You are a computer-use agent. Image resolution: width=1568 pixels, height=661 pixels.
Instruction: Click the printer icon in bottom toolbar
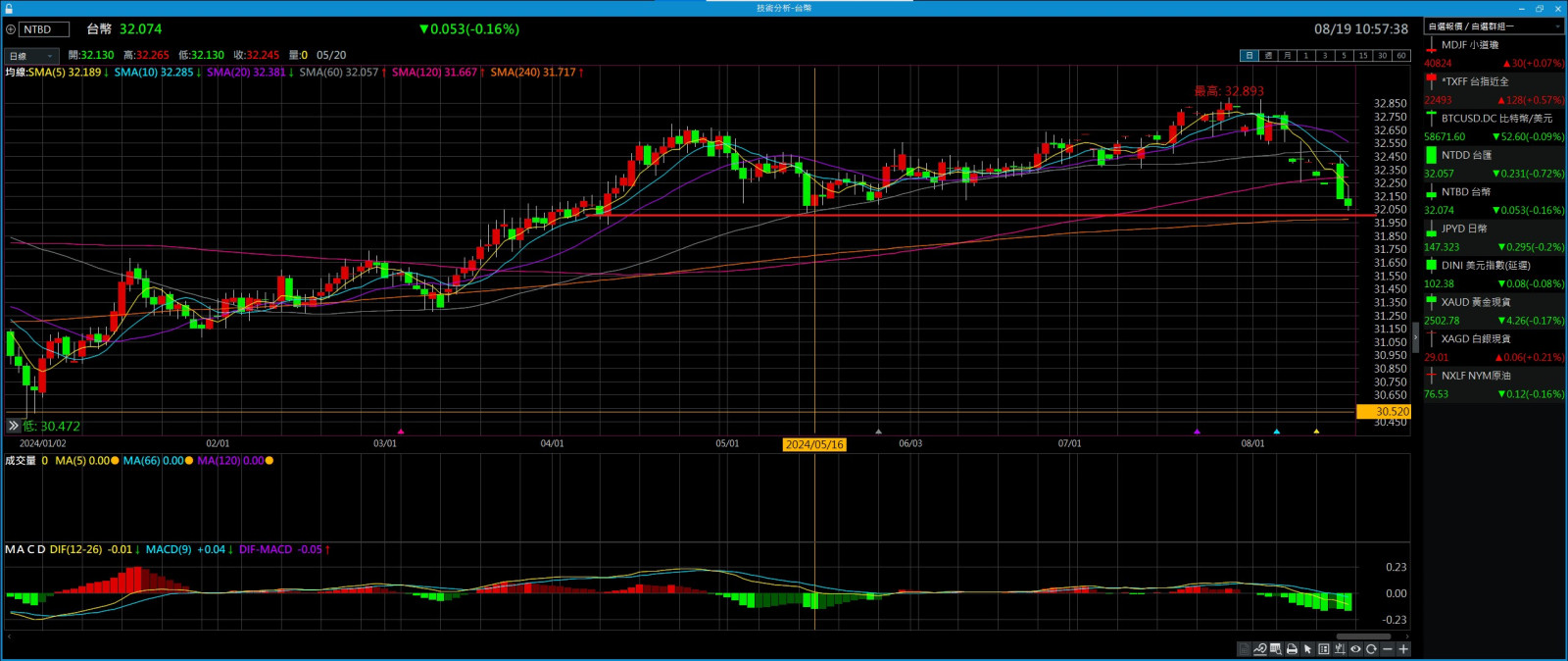click(1292, 649)
